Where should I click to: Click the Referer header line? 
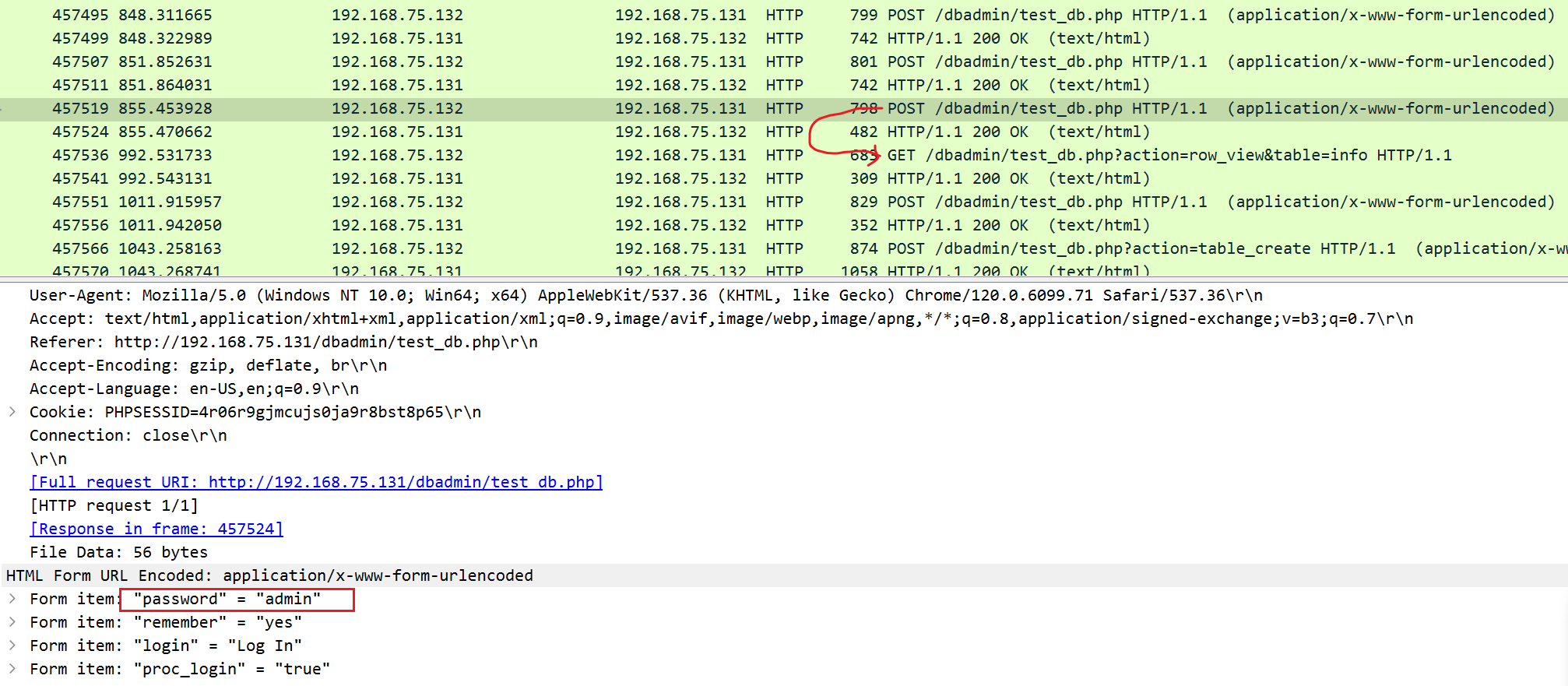pyautogui.click(x=283, y=342)
